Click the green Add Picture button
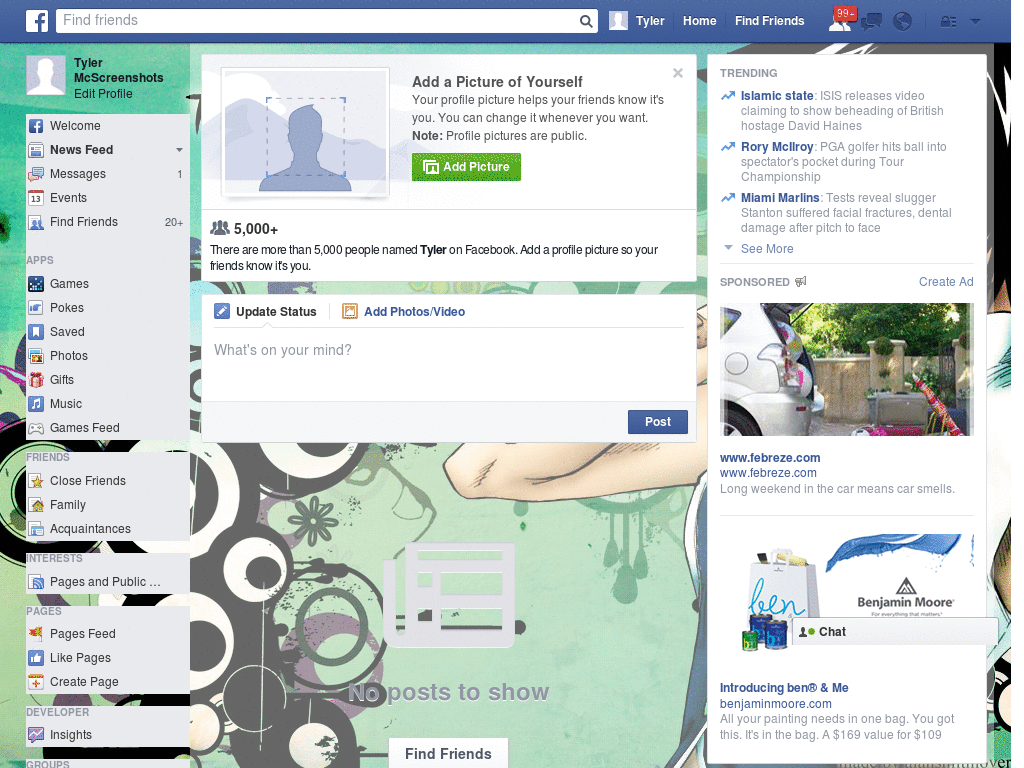 pyautogui.click(x=466, y=167)
